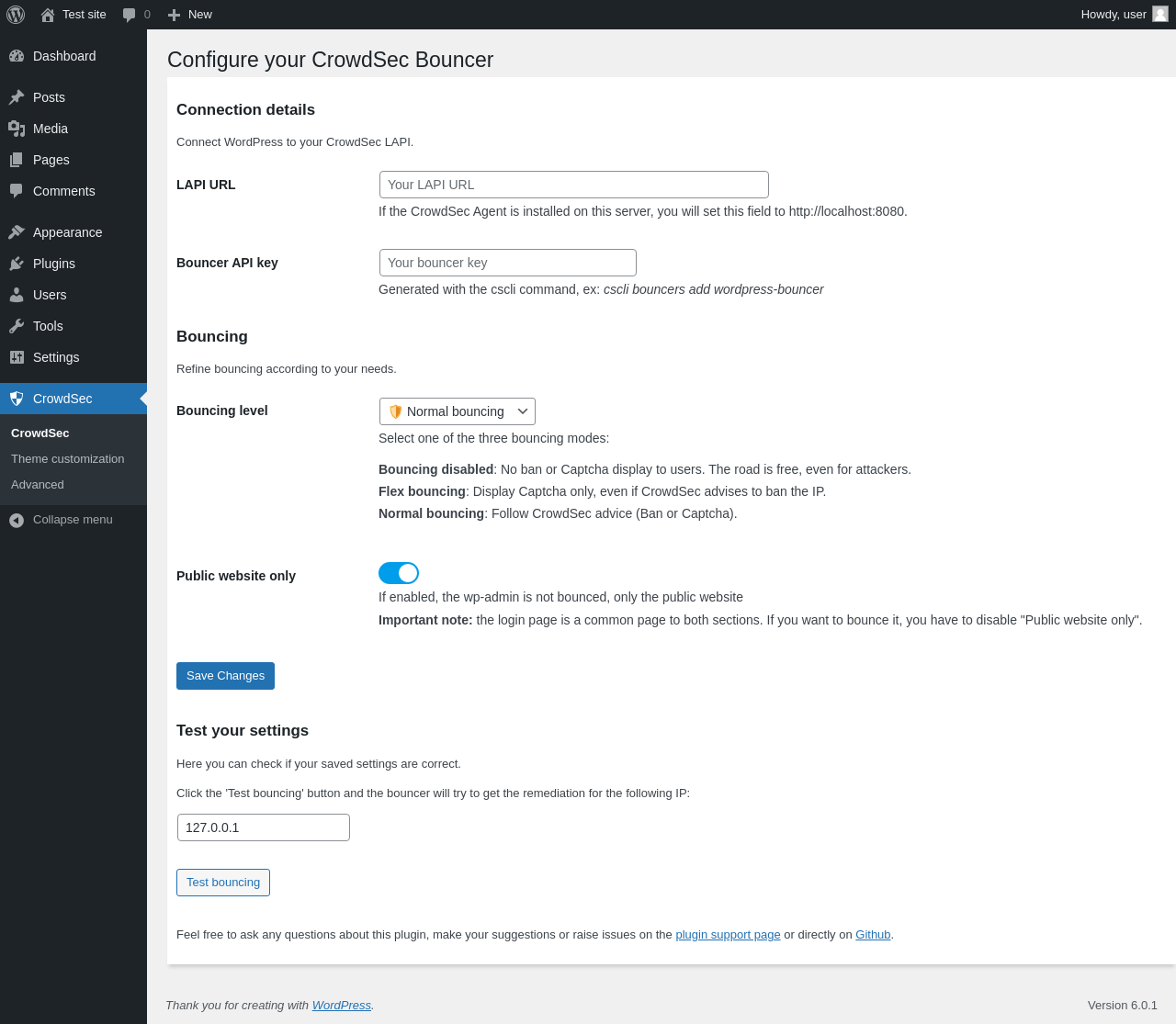Open the Advanced submenu item
Image resolution: width=1176 pixels, height=1024 pixels.
(38, 485)
